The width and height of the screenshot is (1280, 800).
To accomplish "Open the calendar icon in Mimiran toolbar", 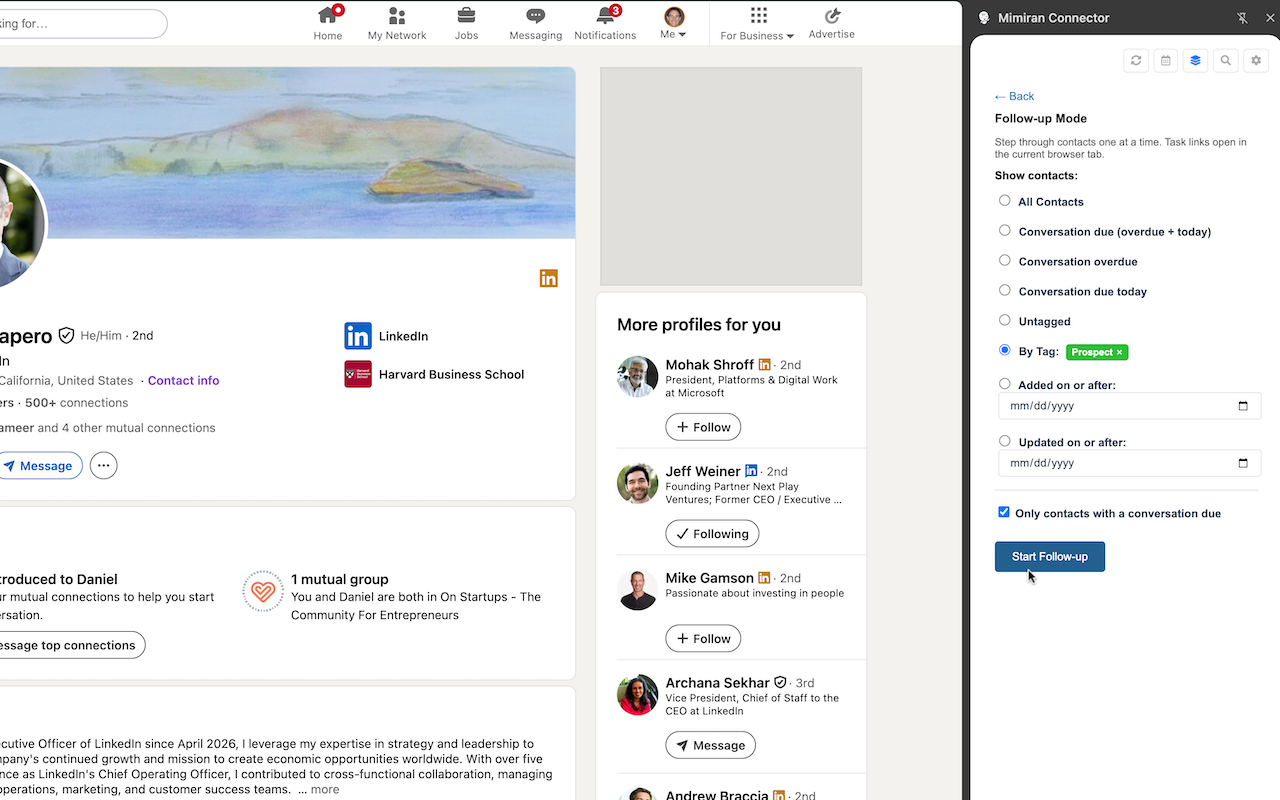I will point(1166,61).
